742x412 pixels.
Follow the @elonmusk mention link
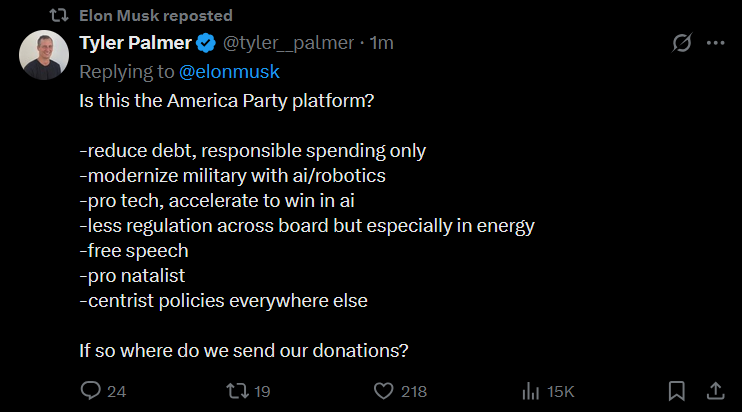229,72
